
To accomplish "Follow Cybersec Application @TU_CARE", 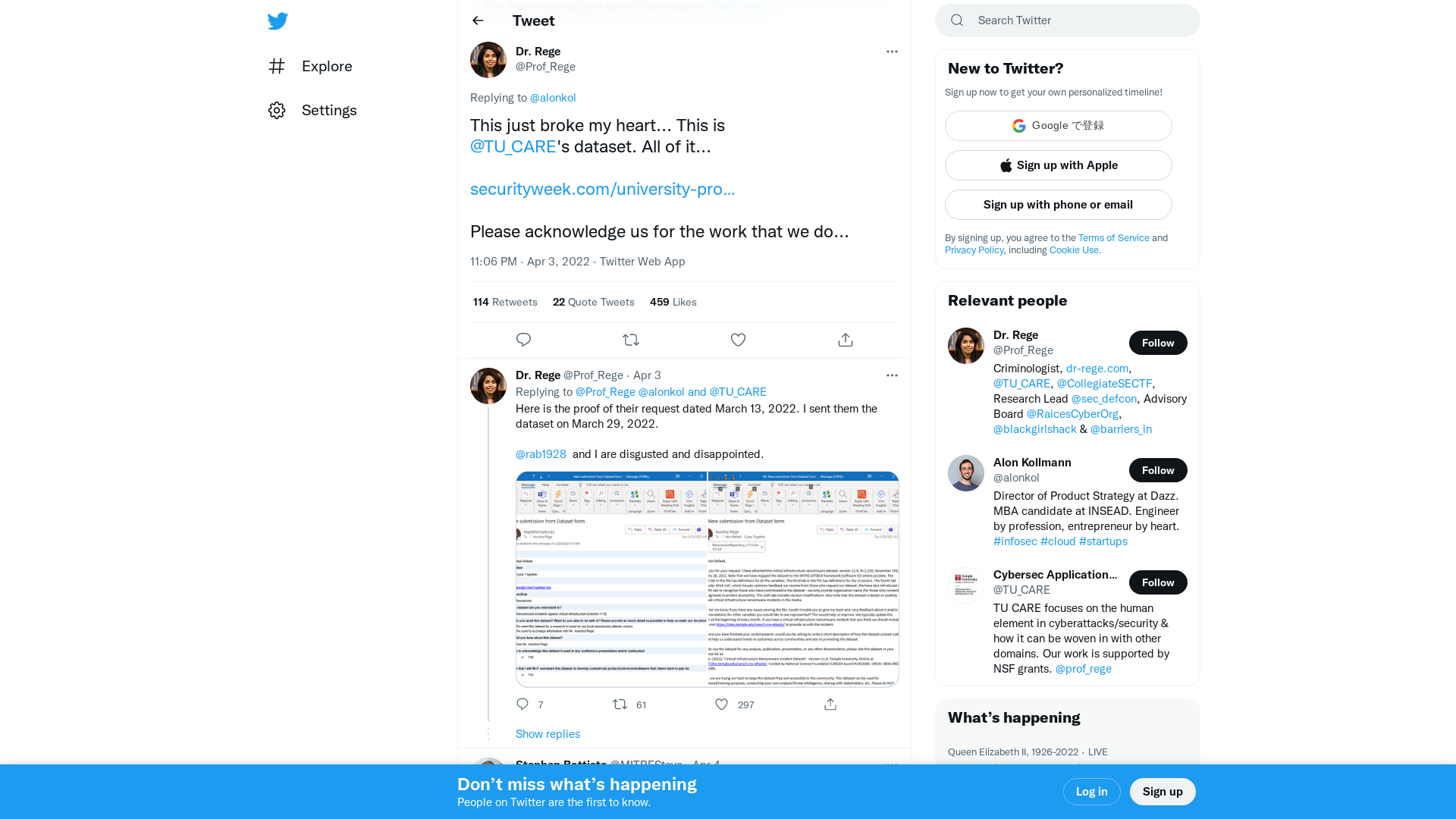I will 1158,582.
